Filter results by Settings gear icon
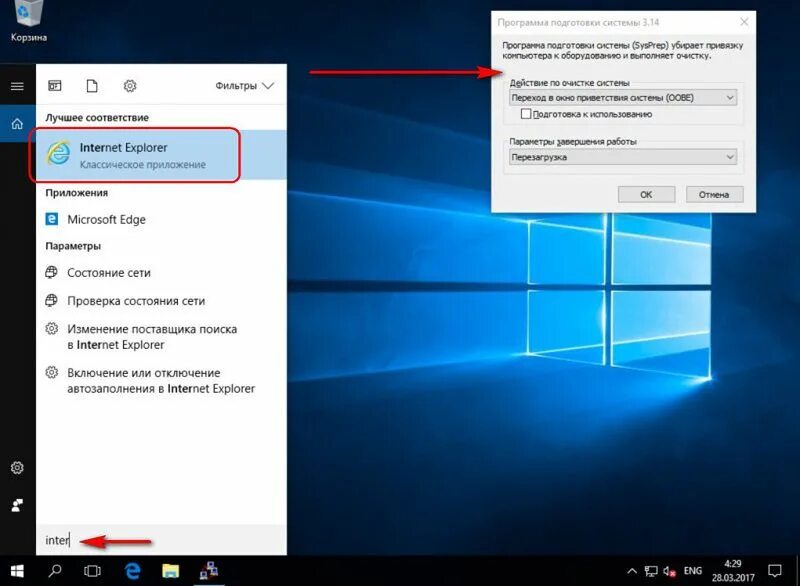The height and width of the screenshot is (586, 800). (130, 86)
